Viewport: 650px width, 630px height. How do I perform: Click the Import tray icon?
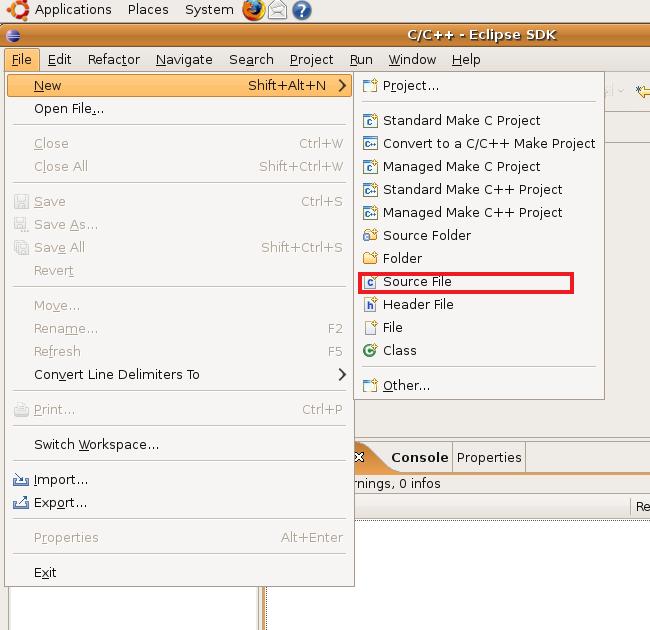(21, 480)
